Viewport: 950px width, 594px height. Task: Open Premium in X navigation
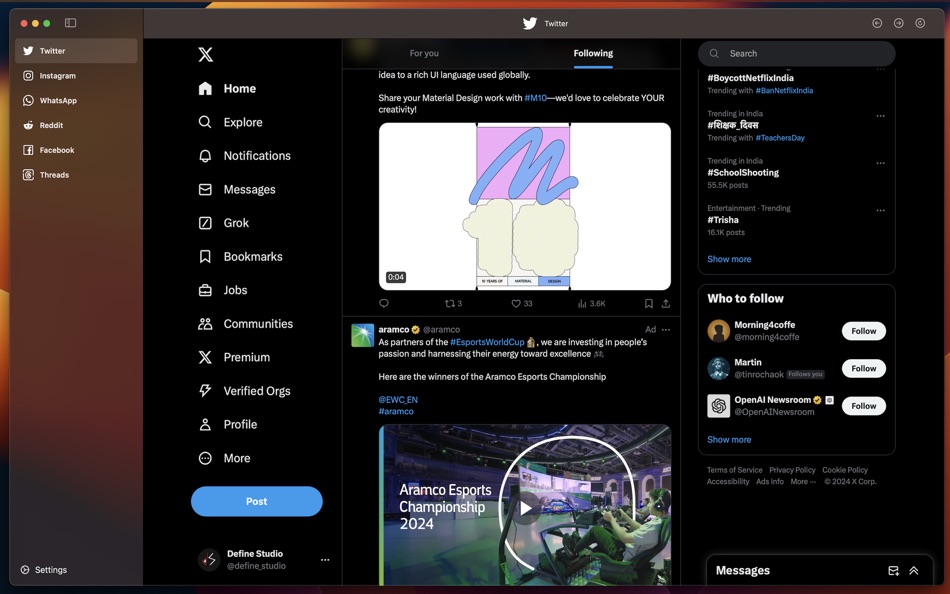pos(234,358)
